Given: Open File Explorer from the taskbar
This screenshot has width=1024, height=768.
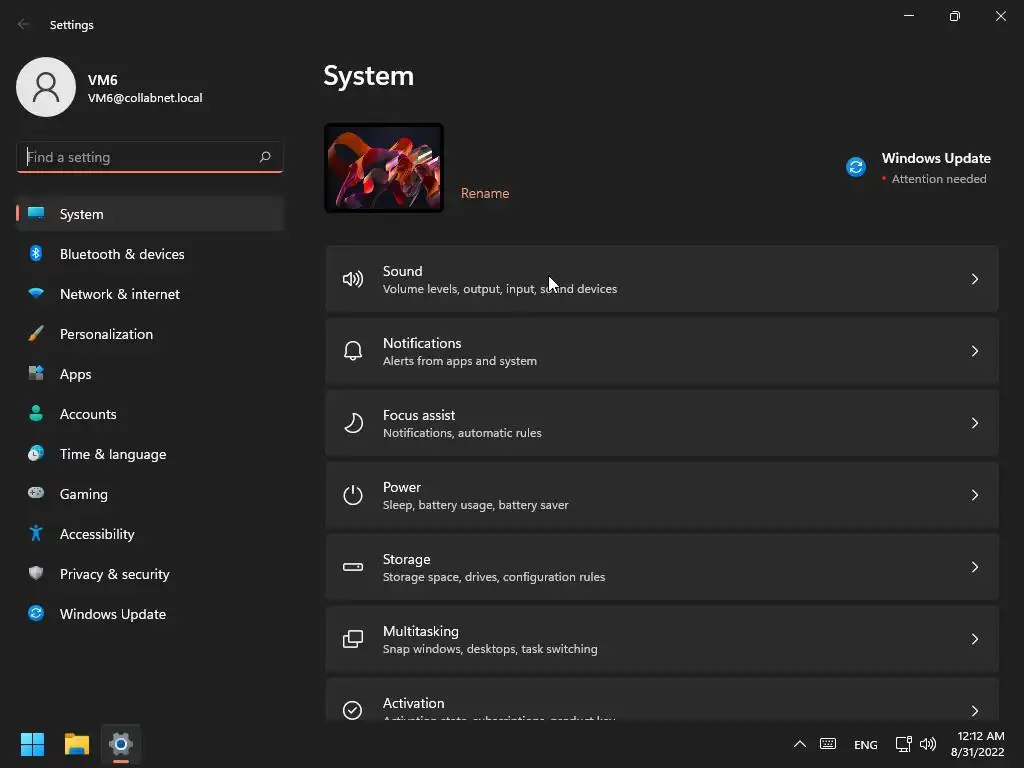Looking at the screenshot, I should click(76, 744).
